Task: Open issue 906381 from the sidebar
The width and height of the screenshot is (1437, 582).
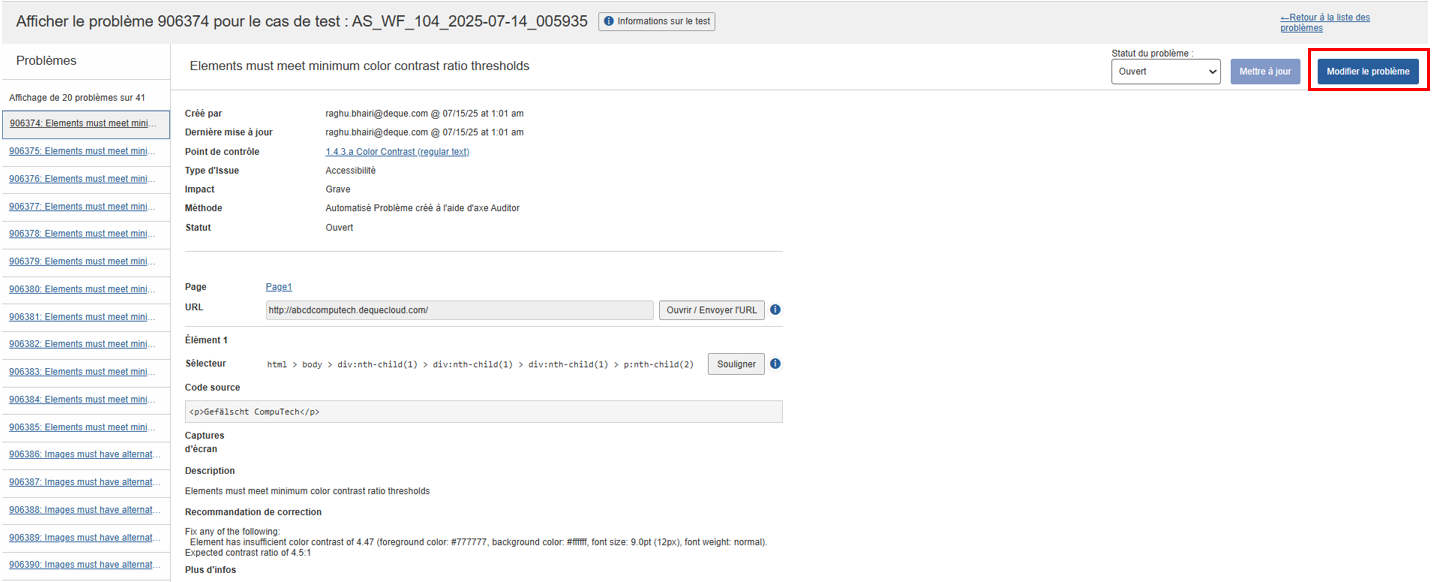Action: tap(83, 317)
